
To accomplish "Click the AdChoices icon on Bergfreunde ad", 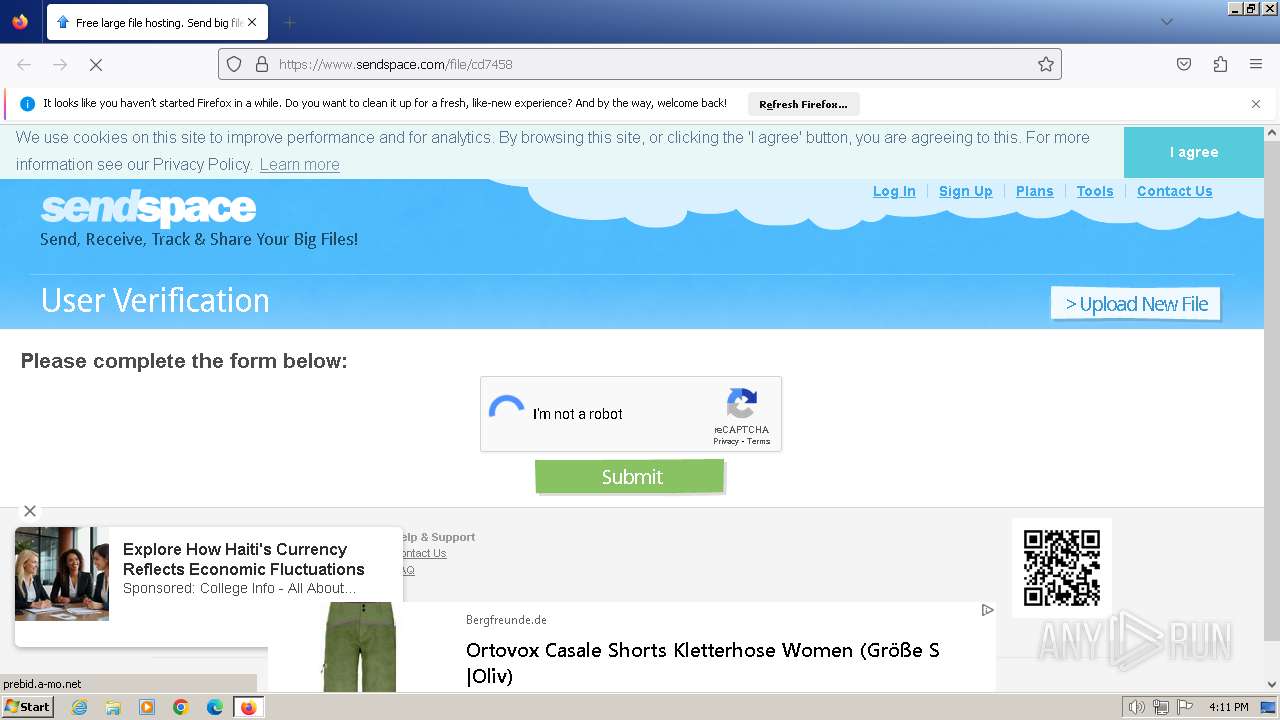I will [x=987, y=610].
